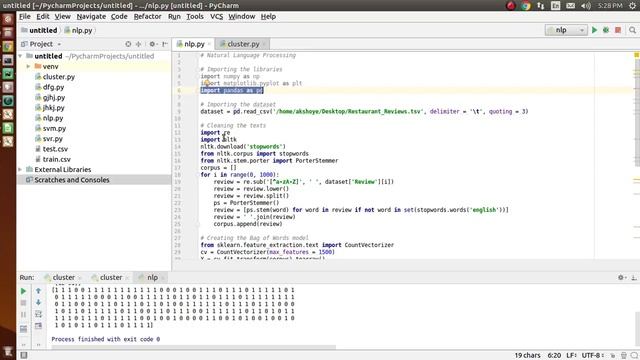Screen dimensions: 640x360
Task: Stop the process with red square icon
Action: (x=618, y=30)
